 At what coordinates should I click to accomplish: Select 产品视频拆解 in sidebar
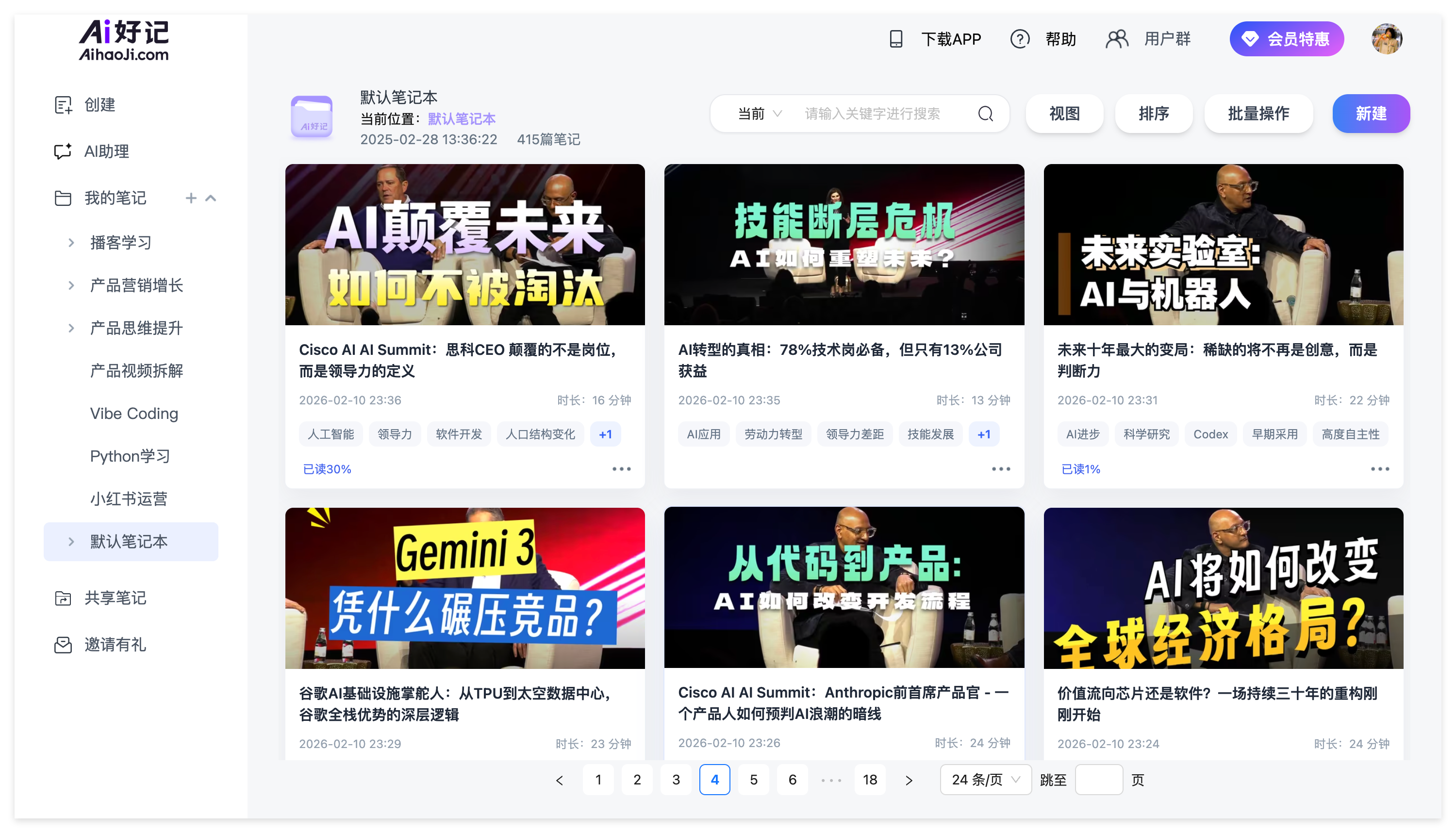pos(137,371)
